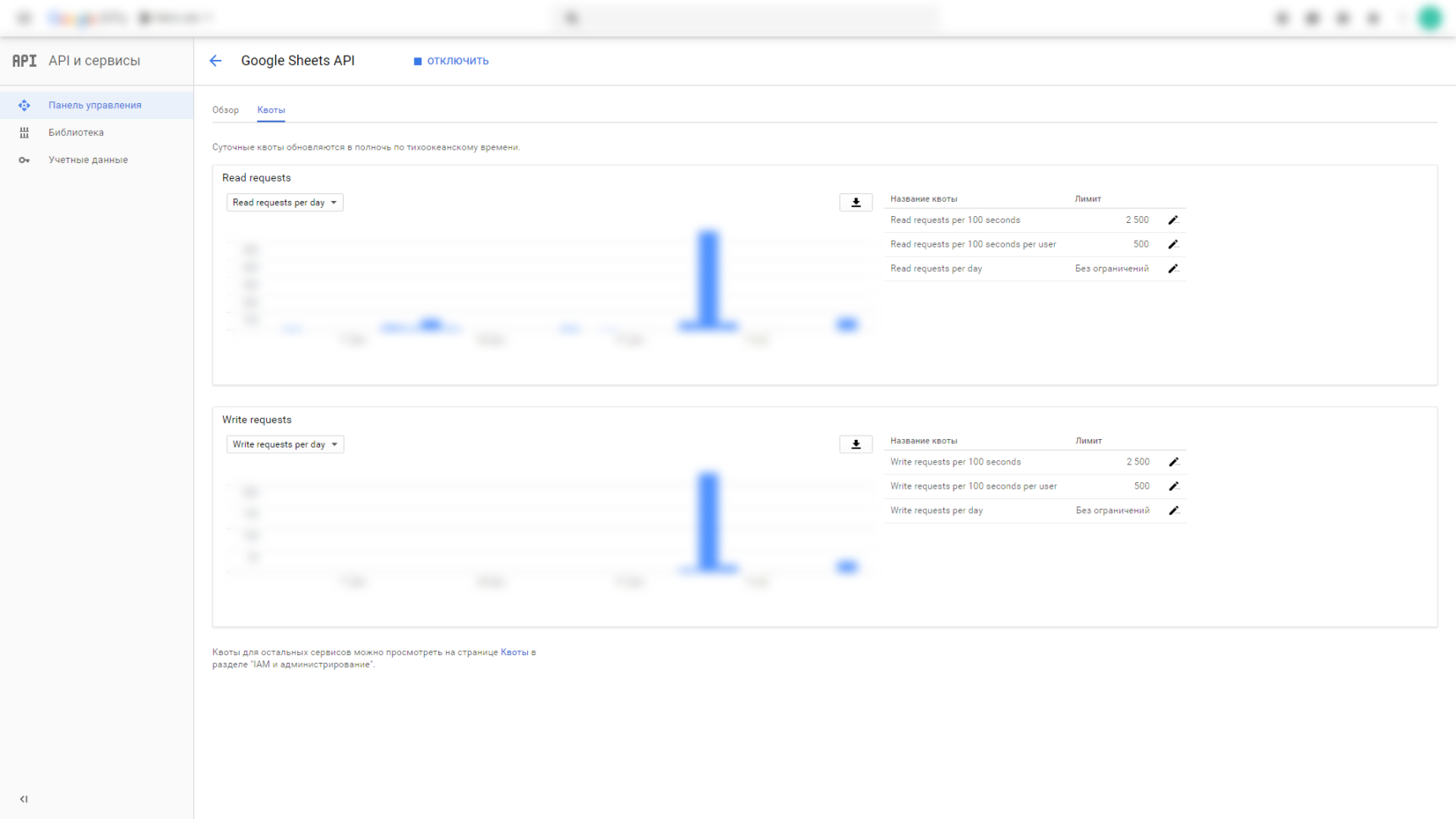Go back using the arrow beside Google Sheets API
This screenshot has width=1456, height=819.
pyautogui.click(x=215, y=61)
